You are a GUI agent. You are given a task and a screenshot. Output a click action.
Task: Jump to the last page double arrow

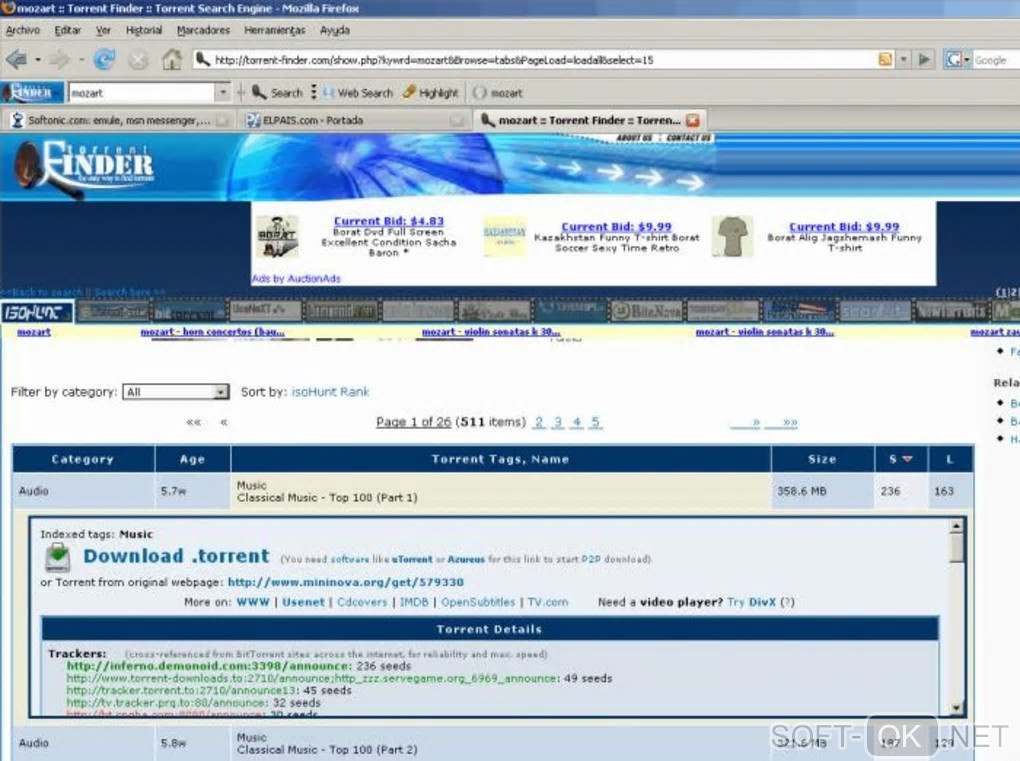pos(790,423)
